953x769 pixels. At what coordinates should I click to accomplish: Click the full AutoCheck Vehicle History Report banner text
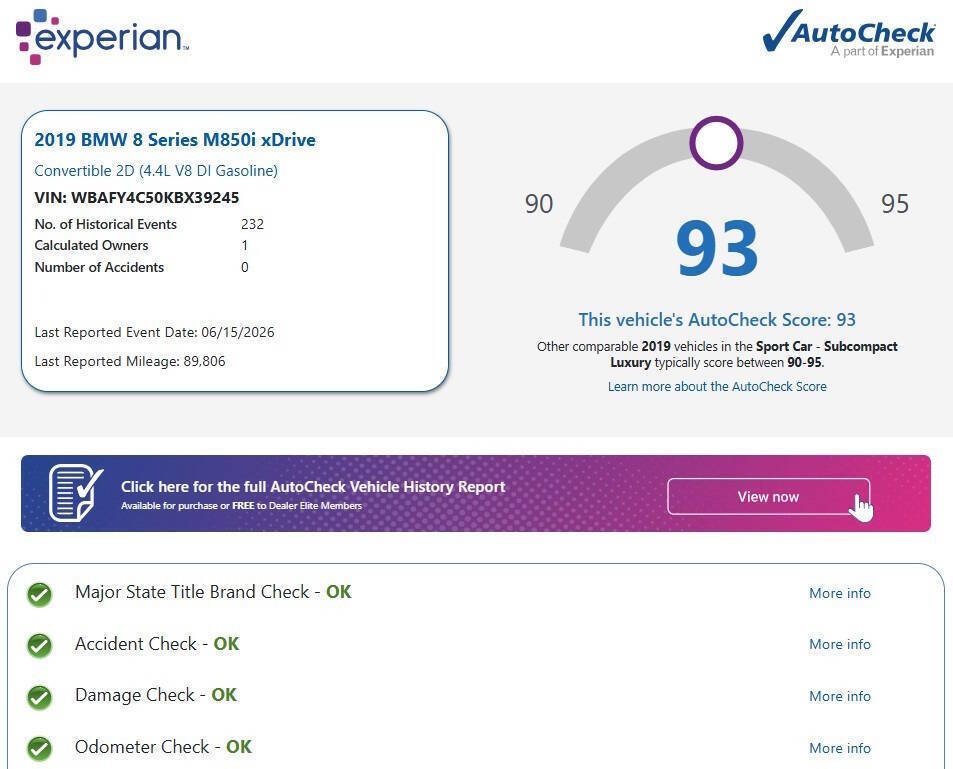313,487
